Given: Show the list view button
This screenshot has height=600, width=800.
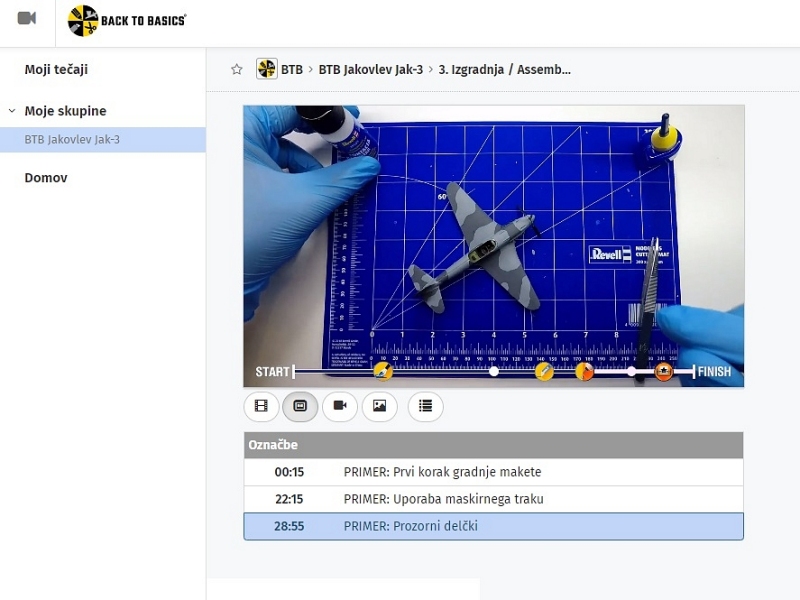Looking at the screenshot, I should point(426,406).
